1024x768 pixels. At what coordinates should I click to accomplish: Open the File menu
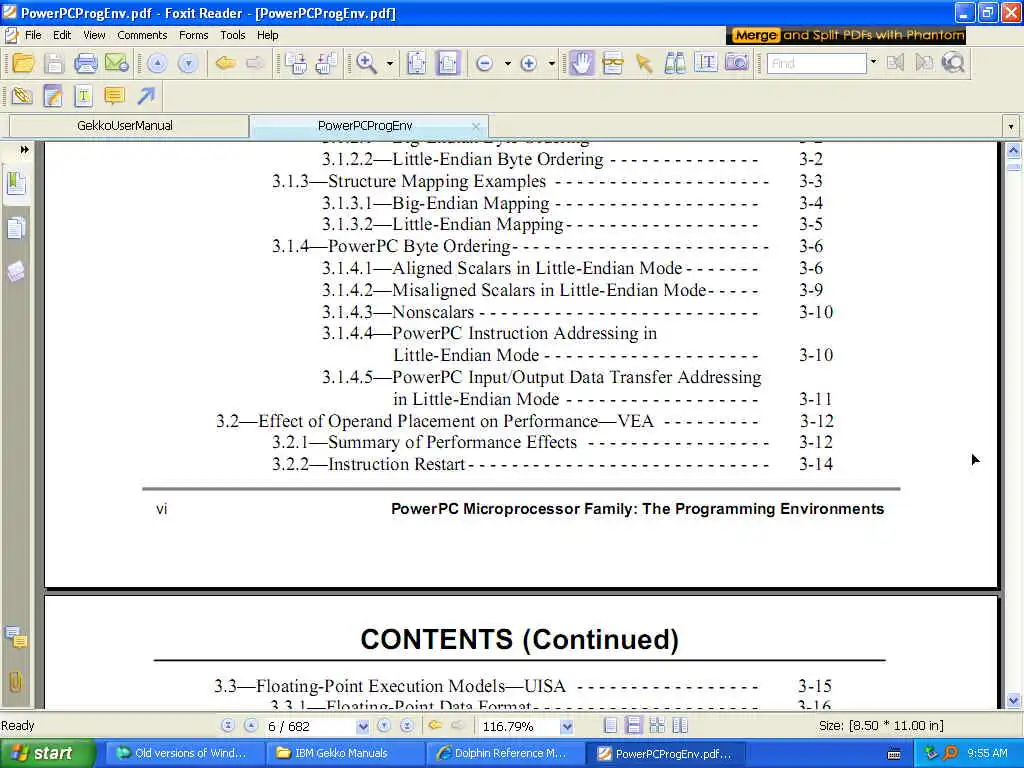tap(33, 35)
